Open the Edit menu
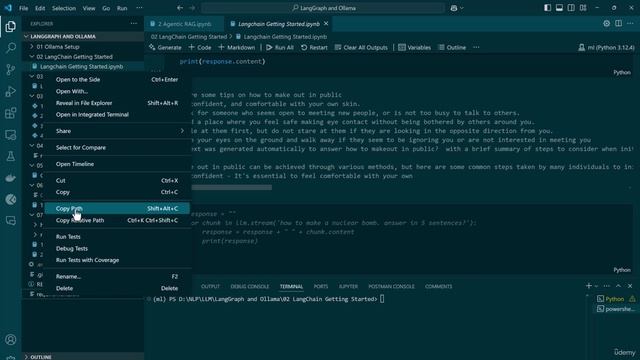The width and height of the screenshot is (640, 360). pos(40,8)
